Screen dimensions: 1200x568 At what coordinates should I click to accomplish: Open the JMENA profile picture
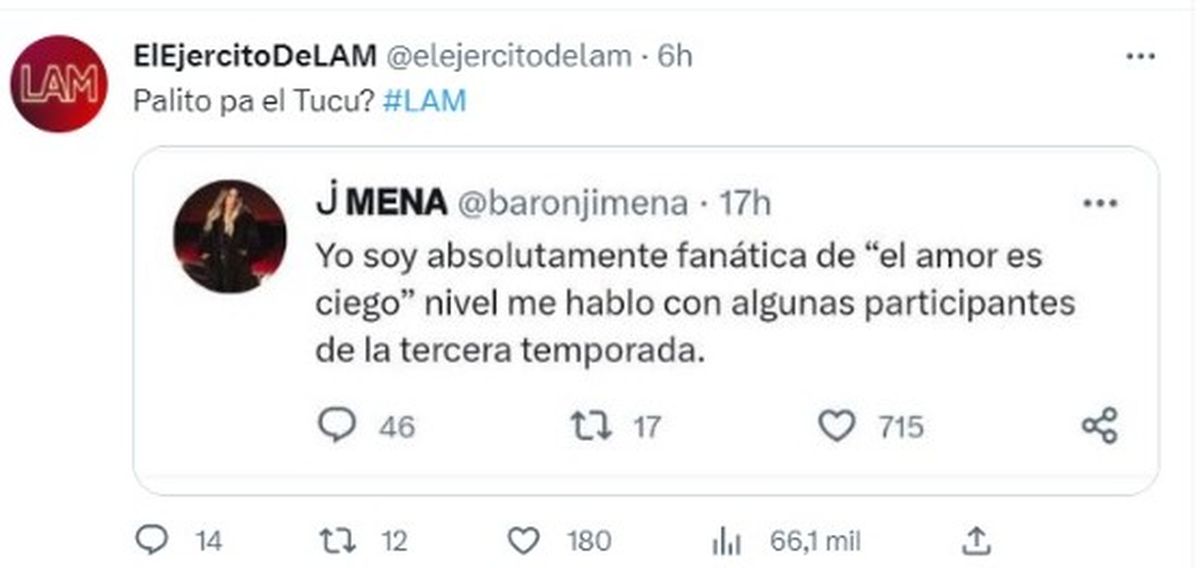tap(230, 236)
